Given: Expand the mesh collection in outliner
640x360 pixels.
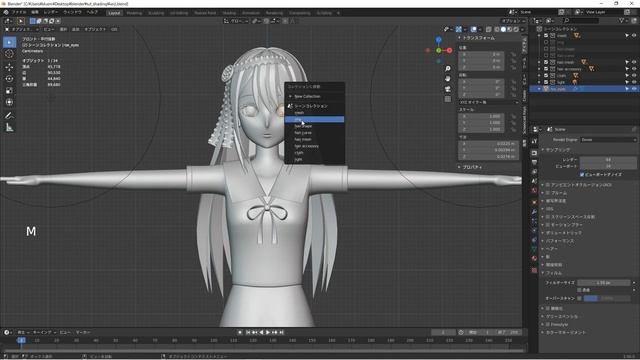Looking at the screenshot, I should tap(539, 36).
